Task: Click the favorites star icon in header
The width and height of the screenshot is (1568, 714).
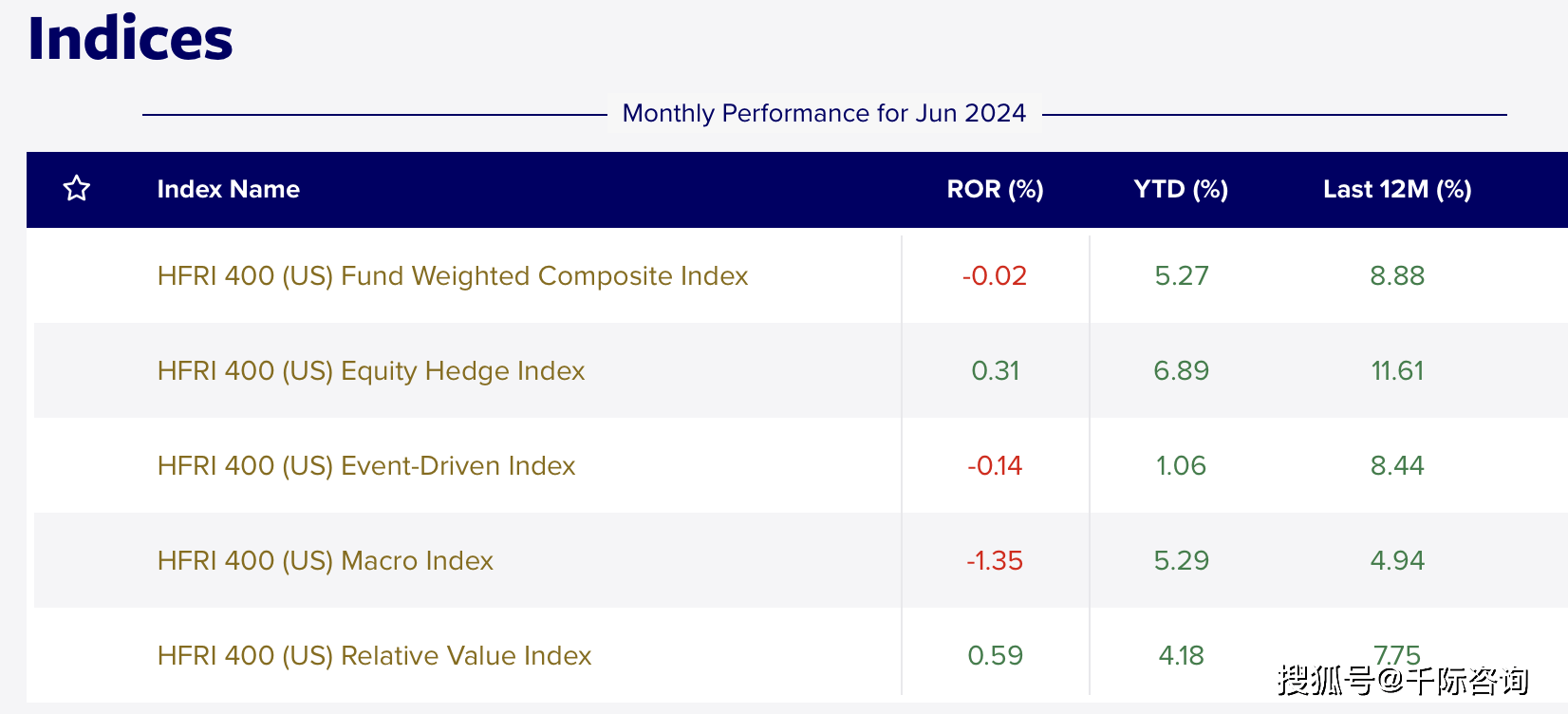Action: (77, 189)
